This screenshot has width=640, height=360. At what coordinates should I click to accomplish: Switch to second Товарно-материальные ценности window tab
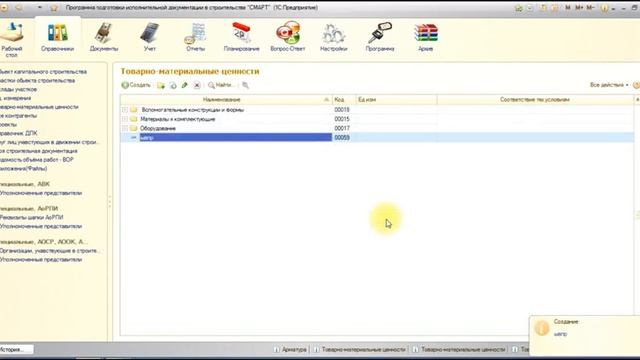tap(459, 350)
